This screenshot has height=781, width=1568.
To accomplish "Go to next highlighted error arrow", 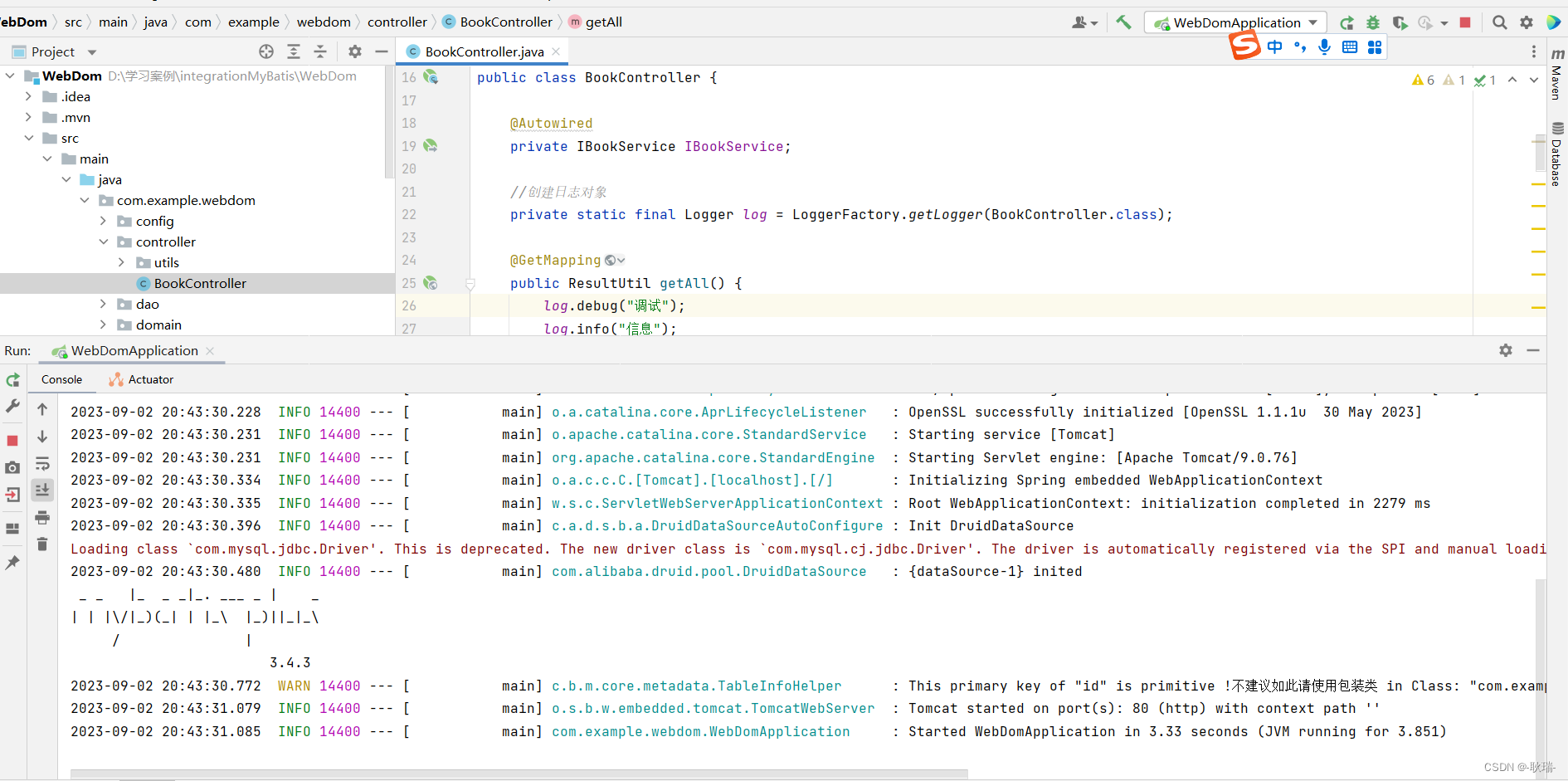I will point(1534,80).
